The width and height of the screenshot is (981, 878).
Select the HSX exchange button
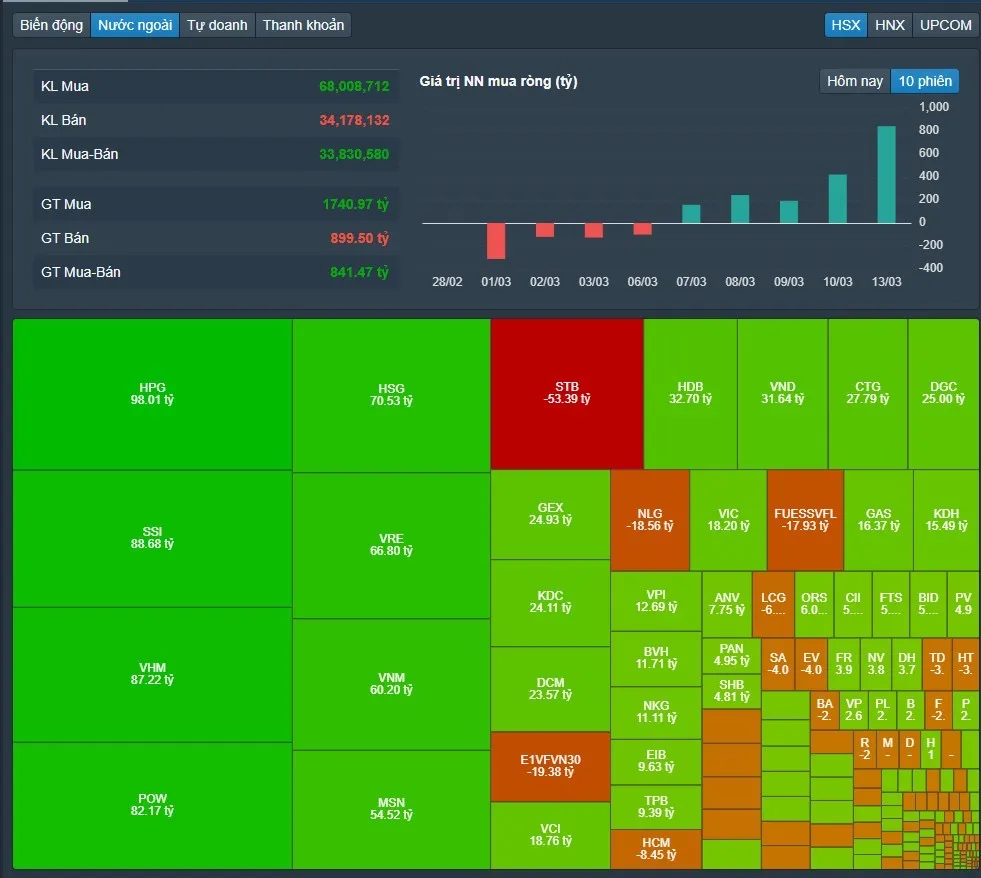(845, 25)
